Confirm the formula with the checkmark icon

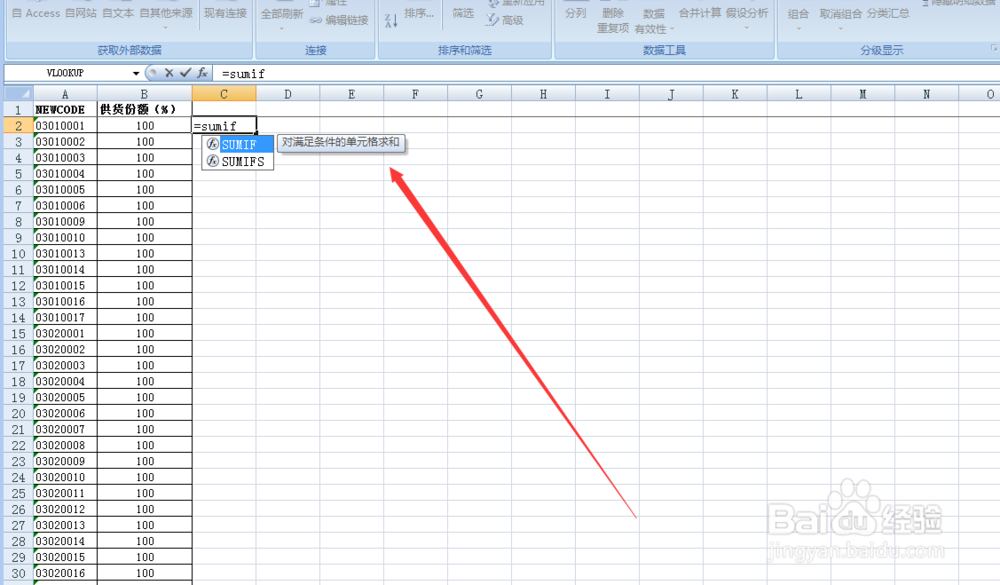186,73
